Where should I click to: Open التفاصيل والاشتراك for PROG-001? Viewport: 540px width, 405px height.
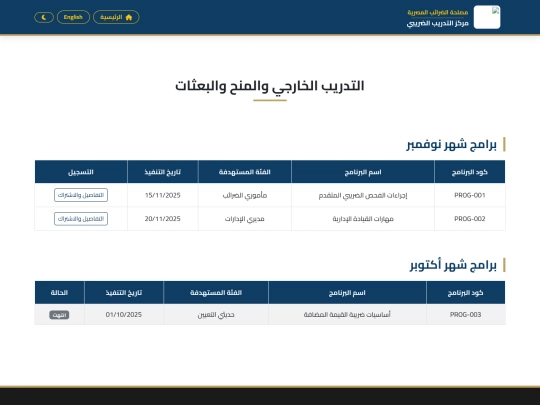tap(81, 195)
